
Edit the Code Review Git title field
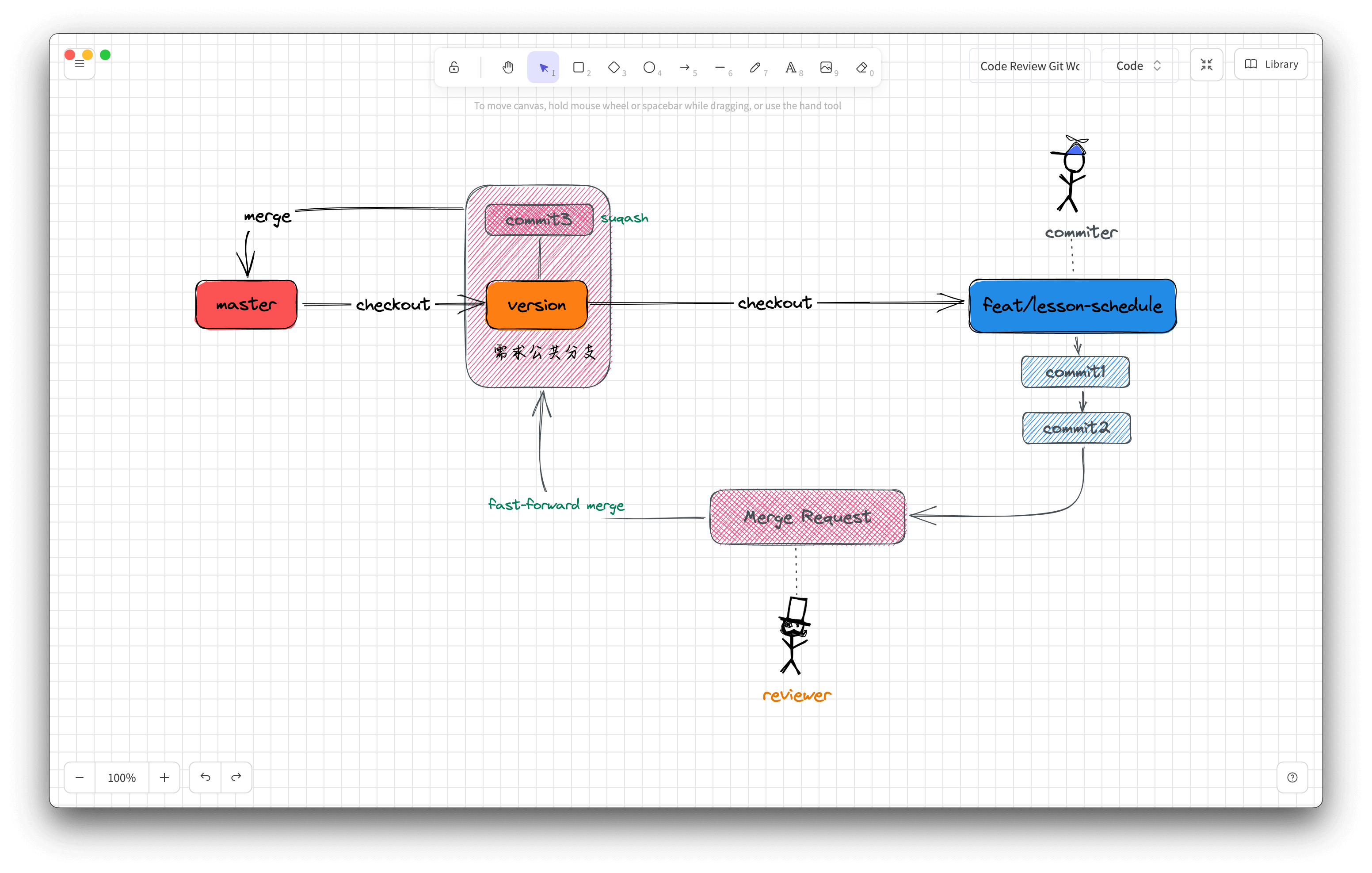coord(1029,66)
